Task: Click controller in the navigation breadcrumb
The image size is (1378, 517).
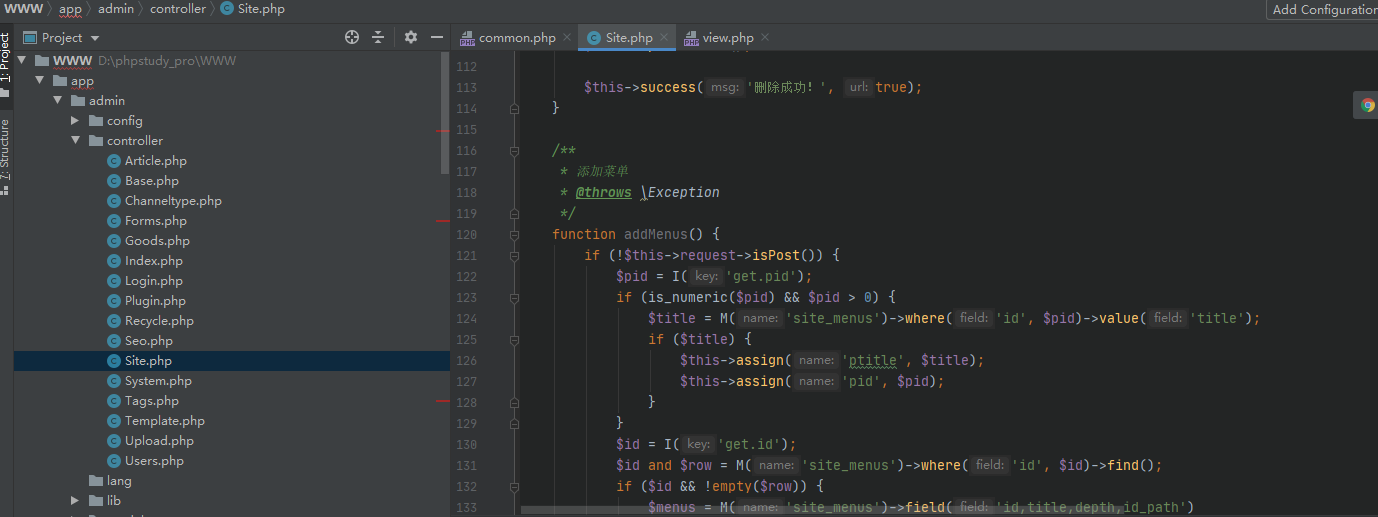Action: coord(178,9)
